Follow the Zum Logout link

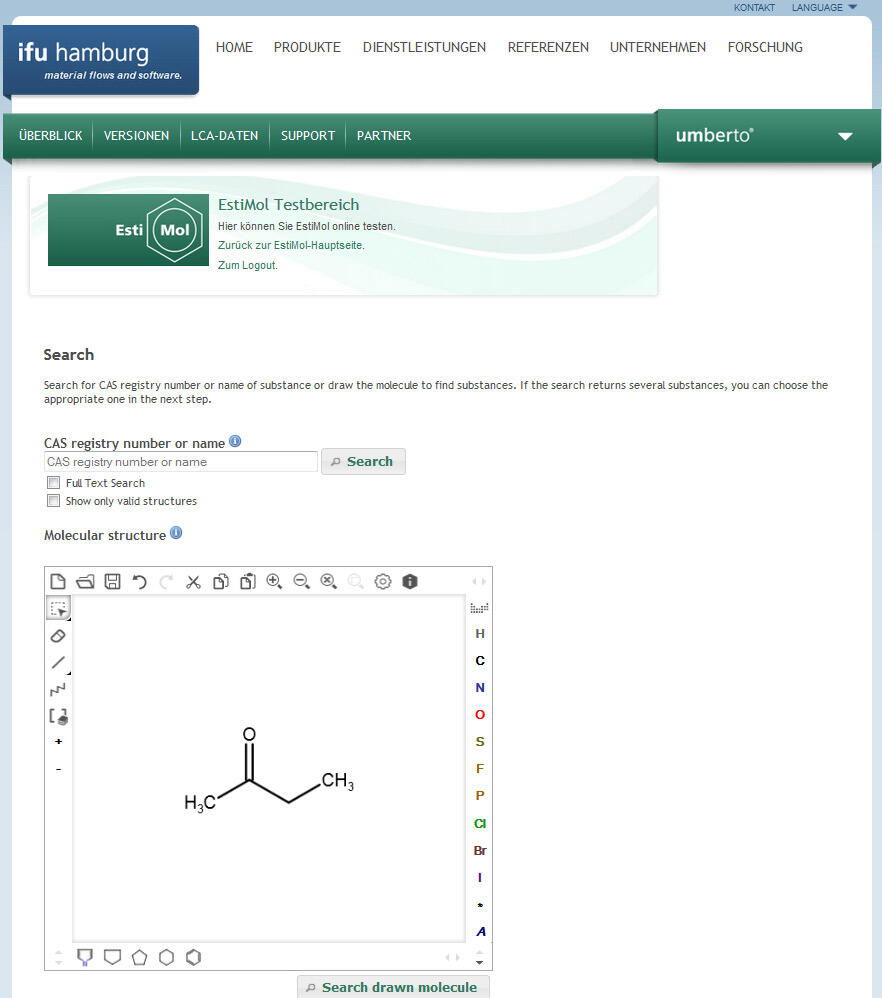coord(247,265)
